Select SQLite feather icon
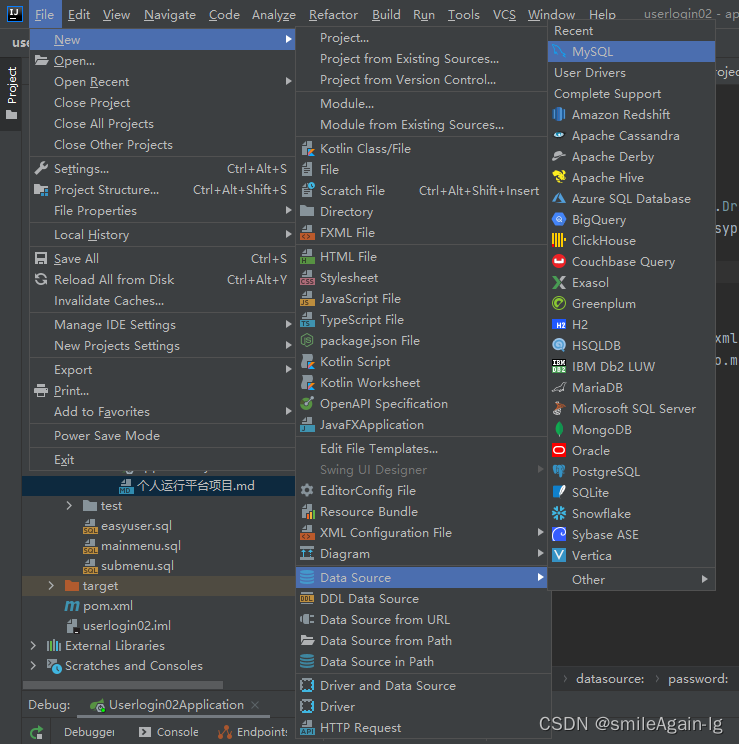739x744 pixels. [559, 492]
